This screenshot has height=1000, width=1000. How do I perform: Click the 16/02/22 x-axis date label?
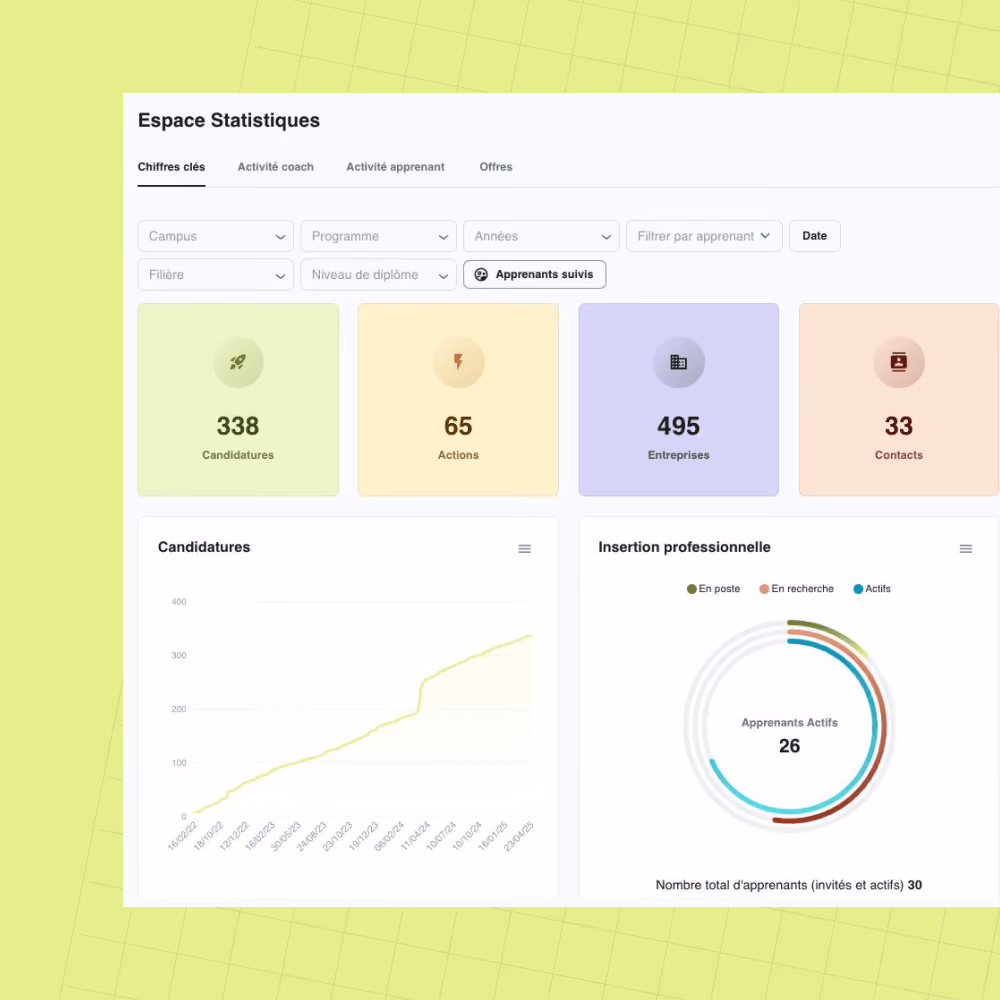click(x=182, y=835)
